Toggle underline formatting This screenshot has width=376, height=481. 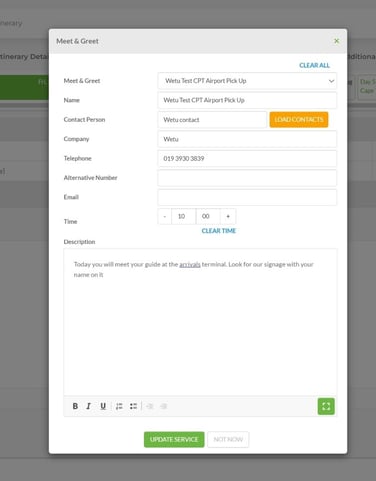coord(103,406)
